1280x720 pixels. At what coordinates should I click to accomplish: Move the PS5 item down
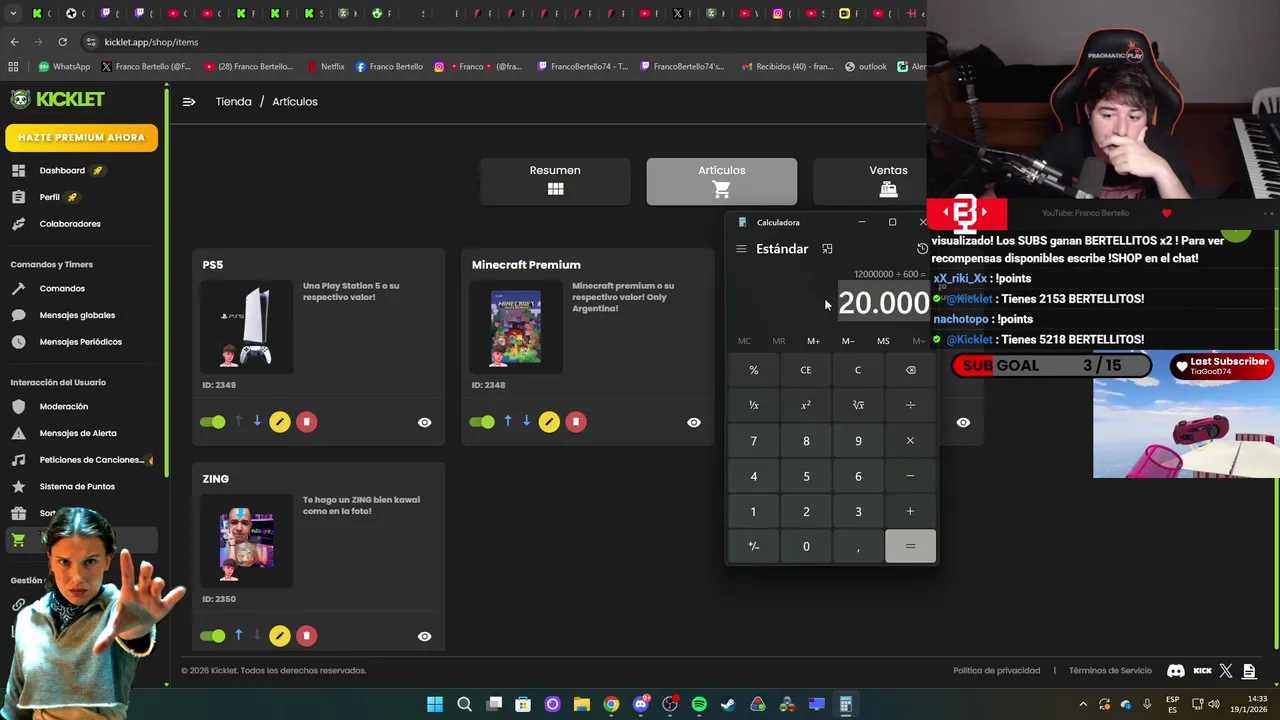257,421
